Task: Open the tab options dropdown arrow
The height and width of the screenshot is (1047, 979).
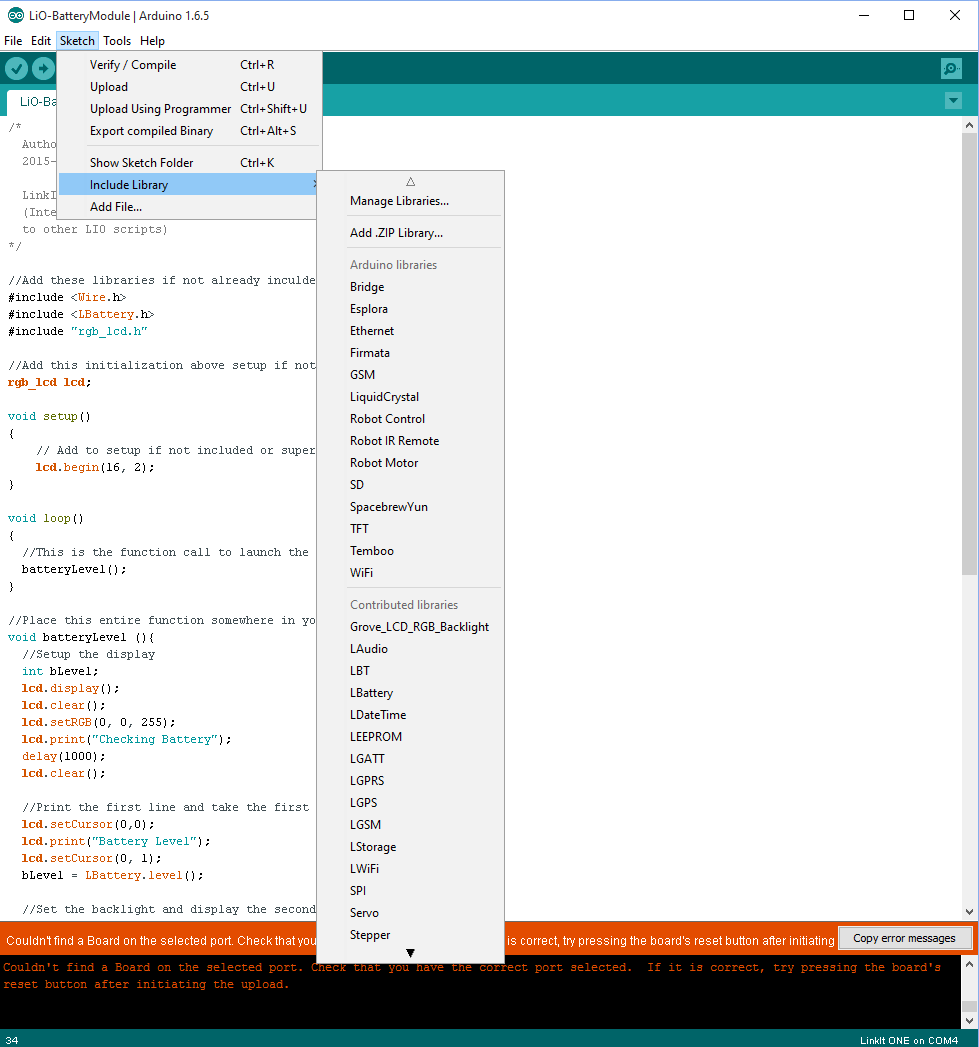Action: (954, 101)
